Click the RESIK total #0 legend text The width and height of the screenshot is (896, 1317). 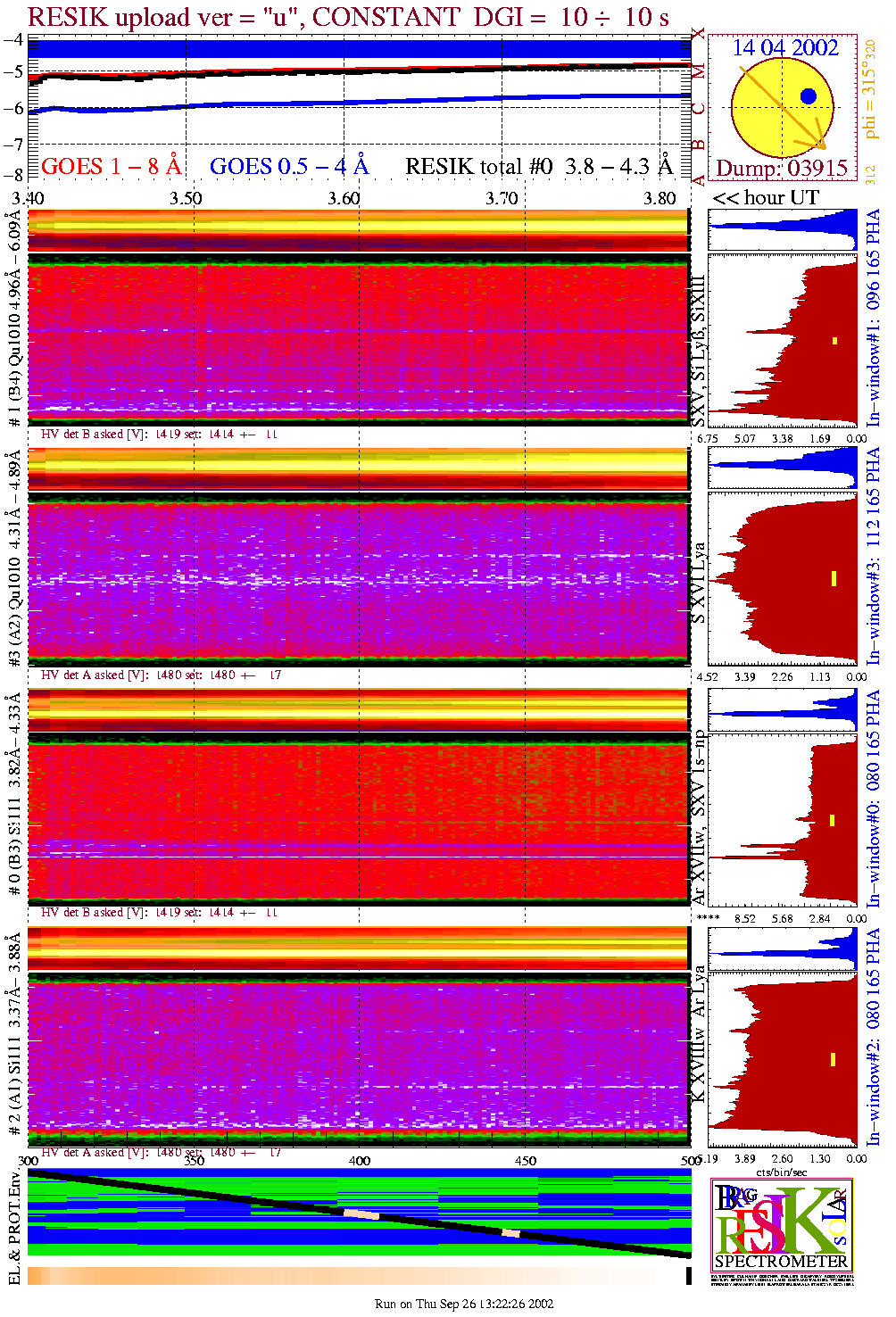click(x=539, y=166)
